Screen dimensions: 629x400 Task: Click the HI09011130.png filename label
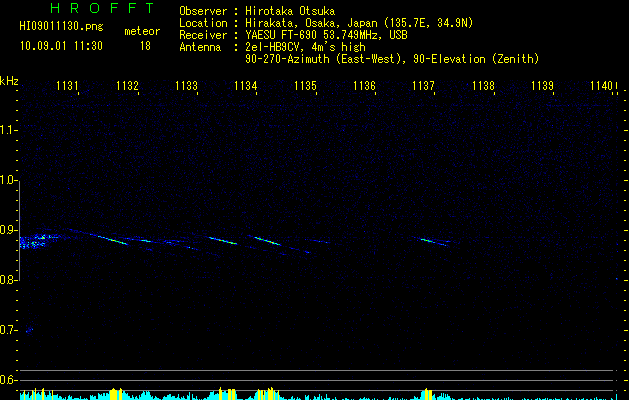pos(61,26)
